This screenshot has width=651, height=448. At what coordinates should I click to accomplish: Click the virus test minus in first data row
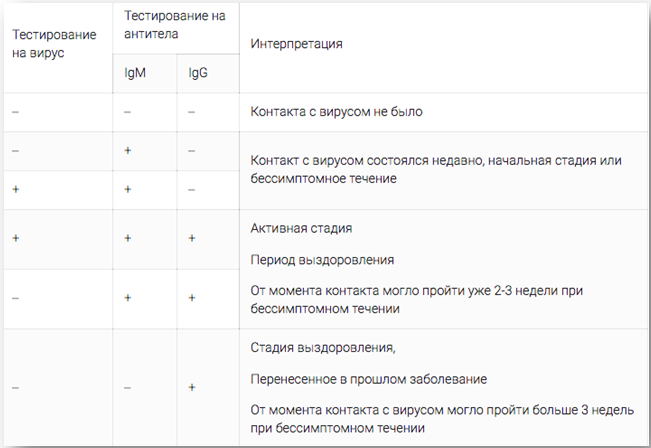tap(15, 112)
